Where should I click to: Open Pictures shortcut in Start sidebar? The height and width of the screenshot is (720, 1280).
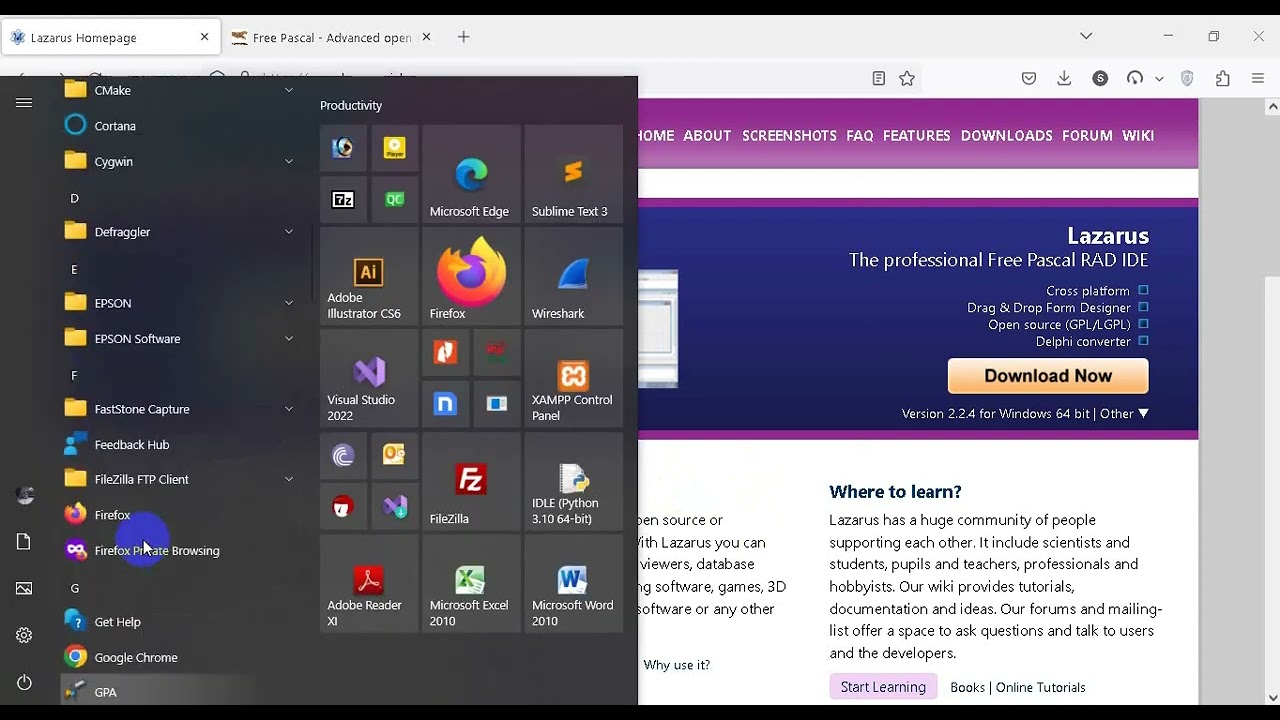point(24,588)
